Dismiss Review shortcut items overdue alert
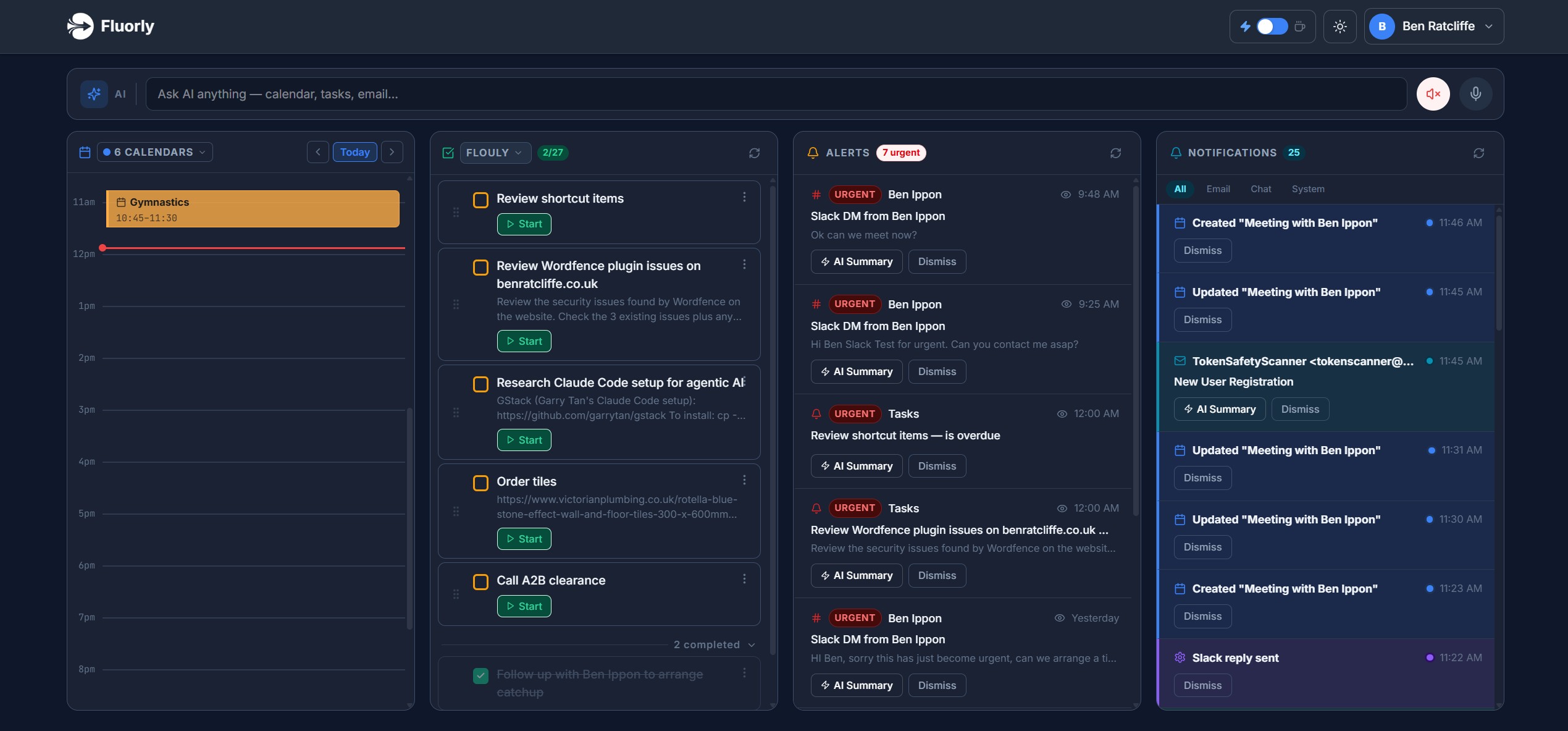This screenshot has width=1568, height=731. [936, 466]
